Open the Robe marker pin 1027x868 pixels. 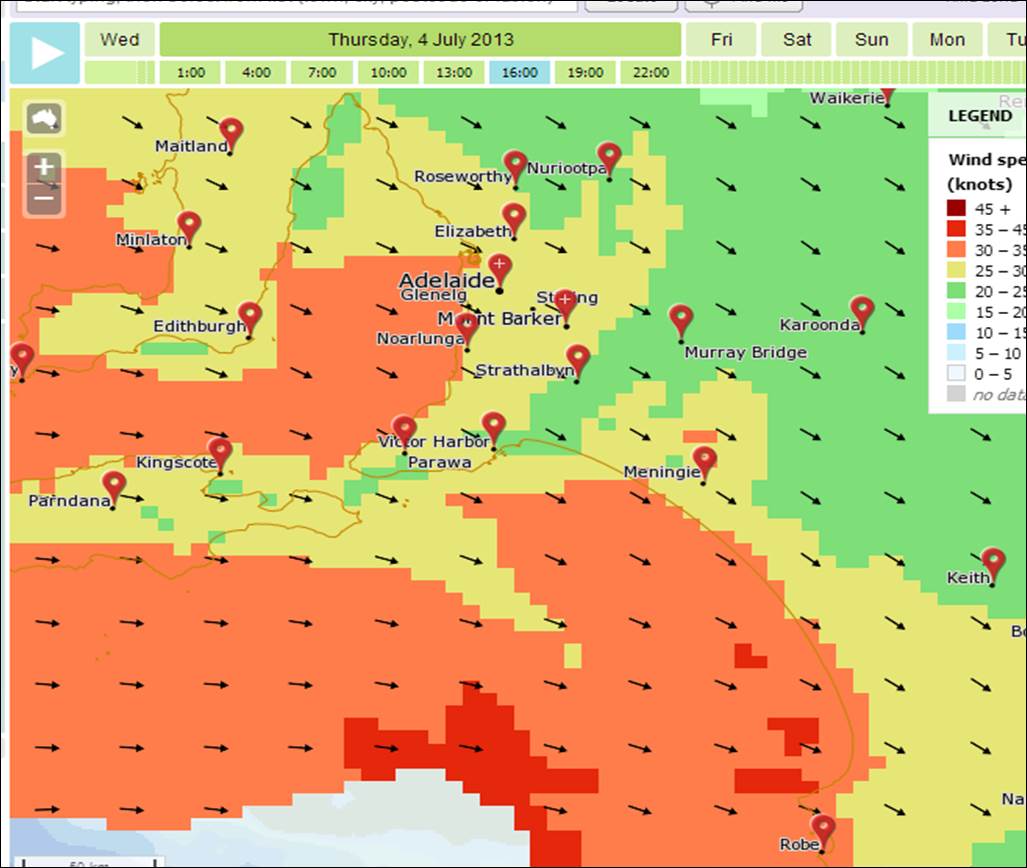click(x=822, y=830)
